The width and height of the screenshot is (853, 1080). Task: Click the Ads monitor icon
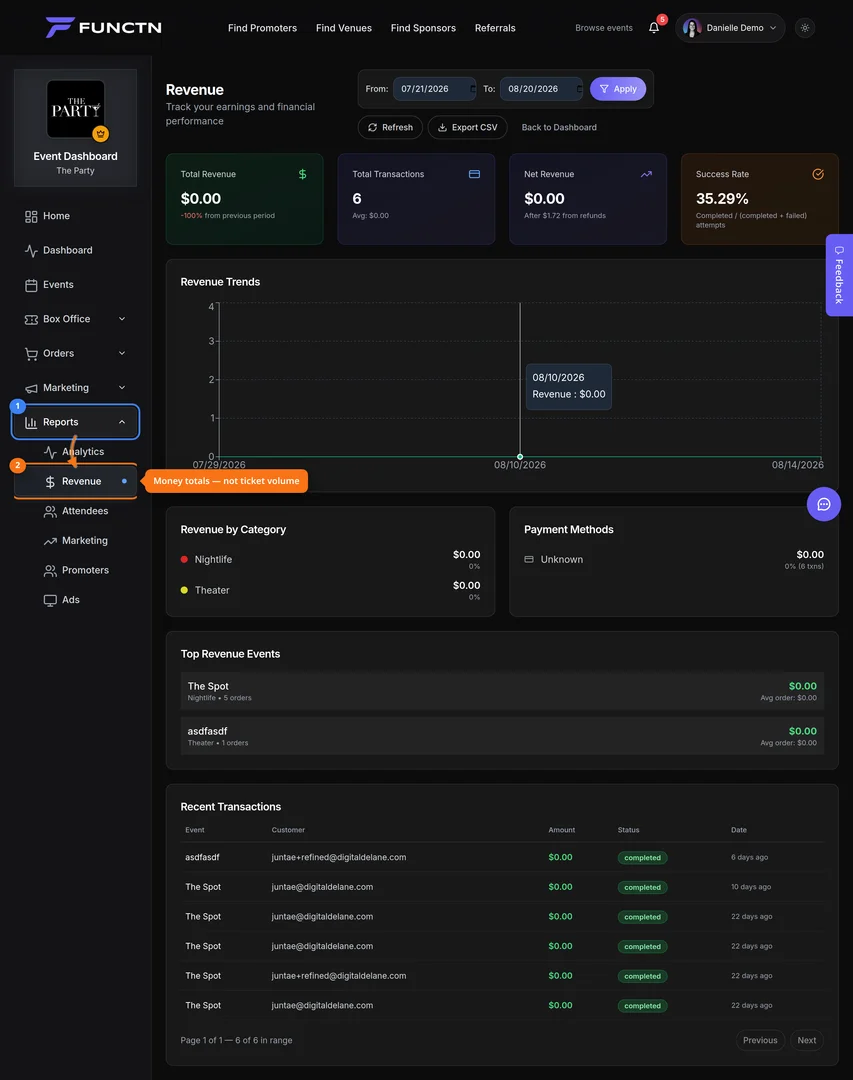(x=50, y=601)
